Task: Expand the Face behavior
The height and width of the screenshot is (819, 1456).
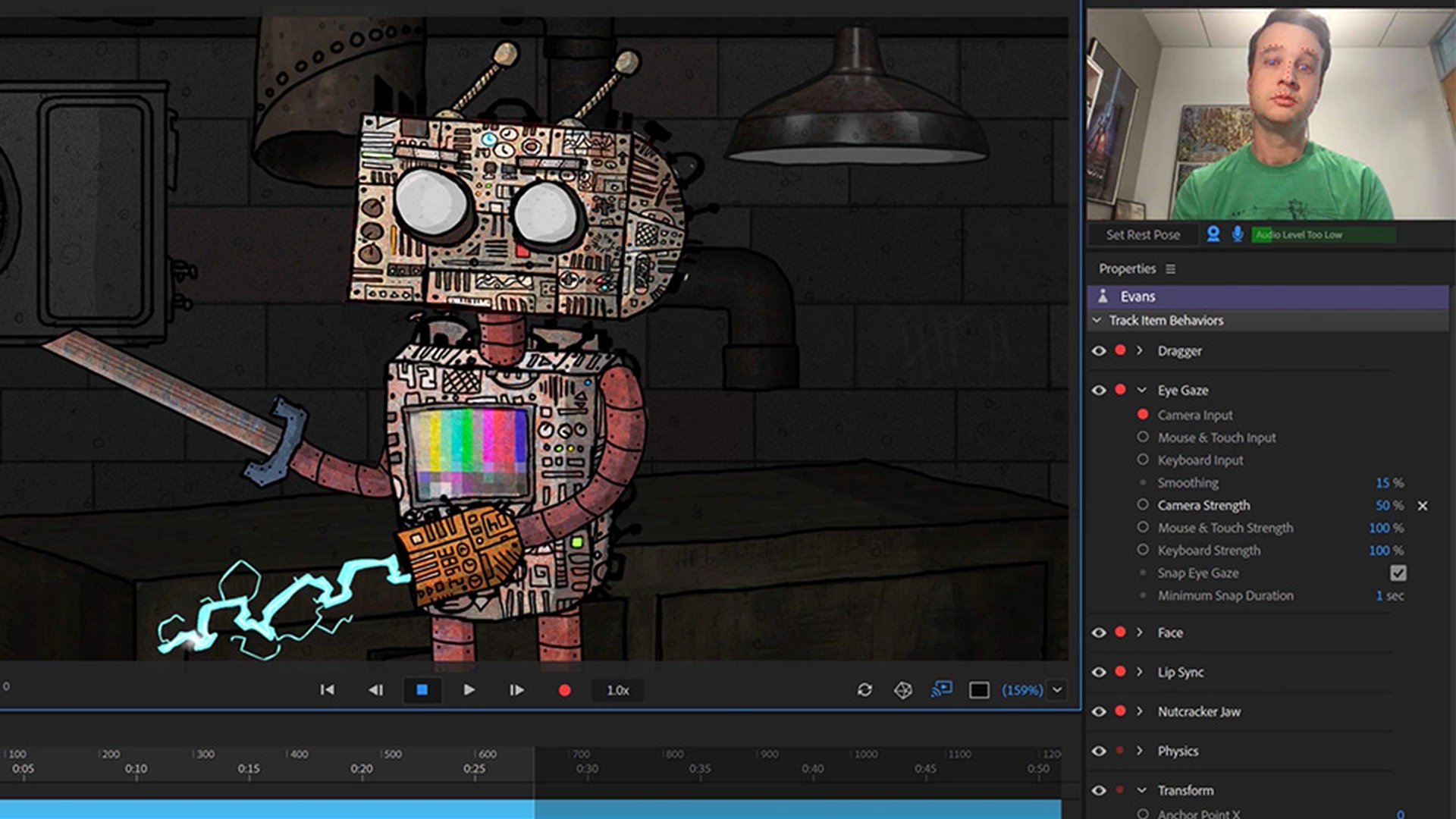Action: click(1140, 632)
